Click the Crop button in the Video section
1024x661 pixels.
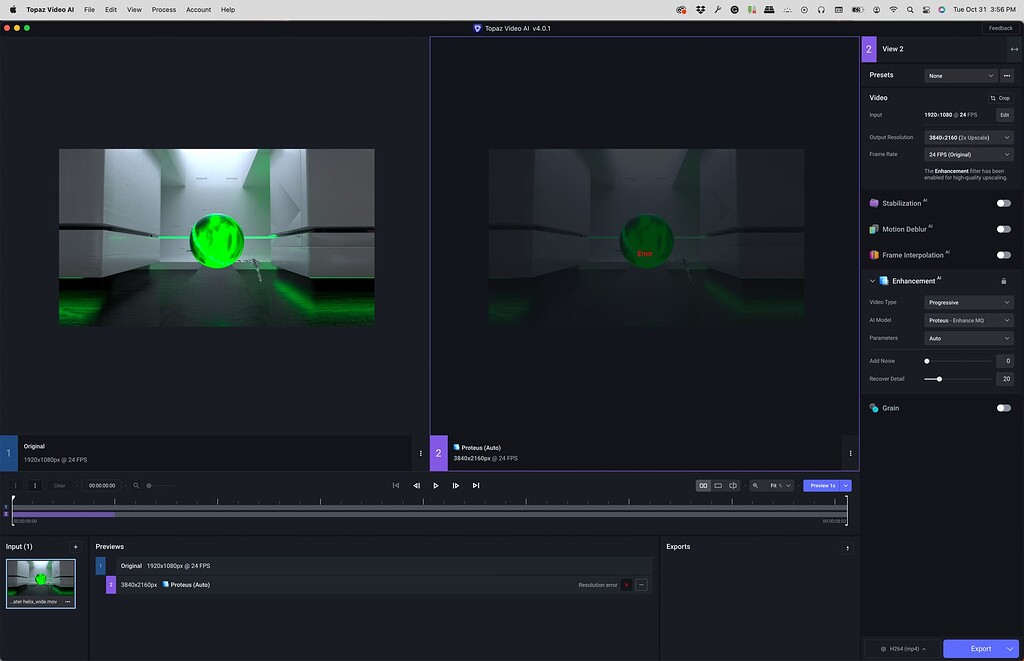tap(1000, 98)
